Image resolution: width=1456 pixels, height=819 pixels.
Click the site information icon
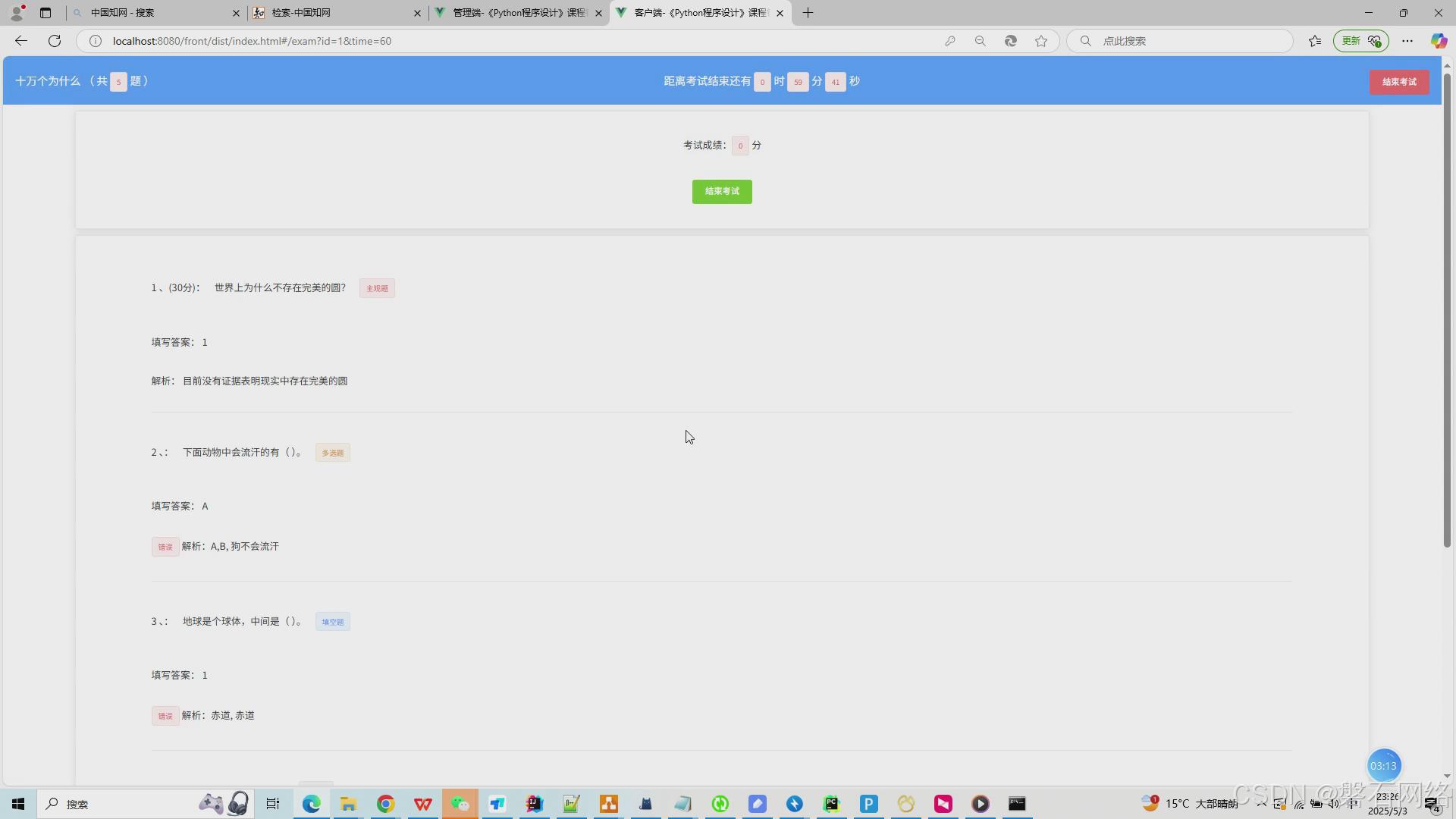pyautogui.click(x=96, y=41)
